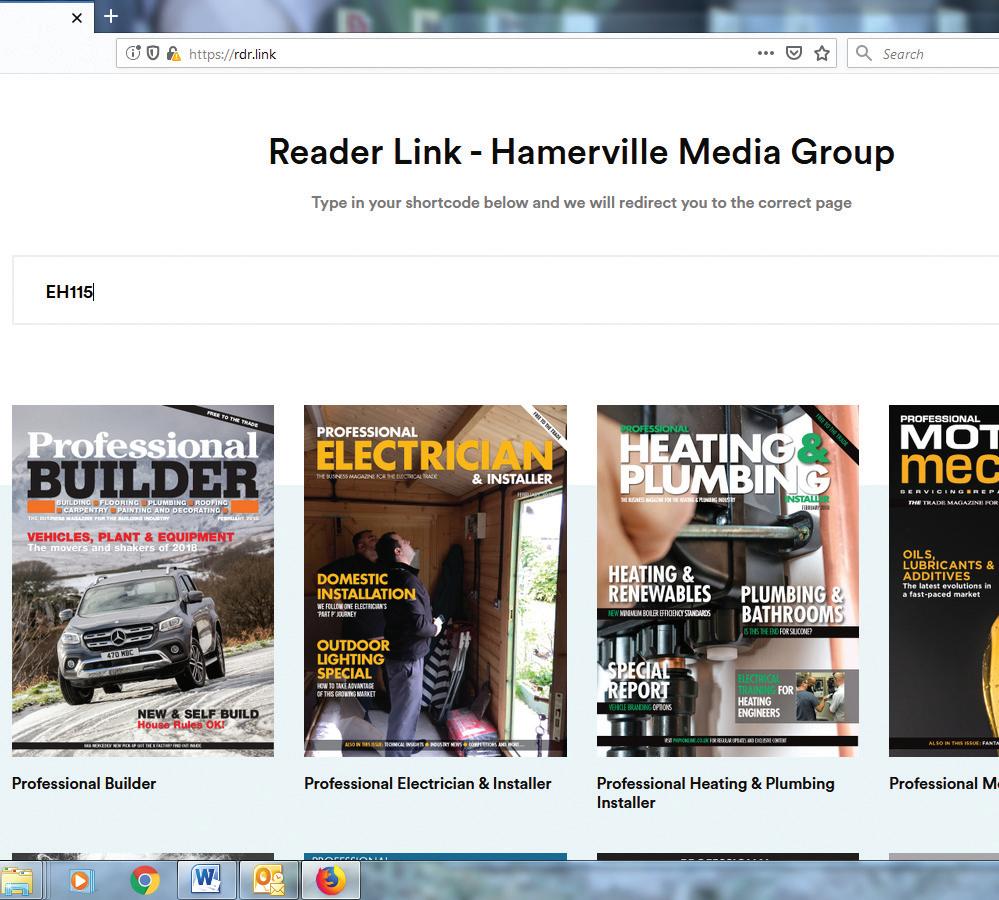Image resolution: width=999 pixels, height=900 pixels.
Task: Launch the media player from the taskbar
Action: pyautogui.click(x=80, y=881)
